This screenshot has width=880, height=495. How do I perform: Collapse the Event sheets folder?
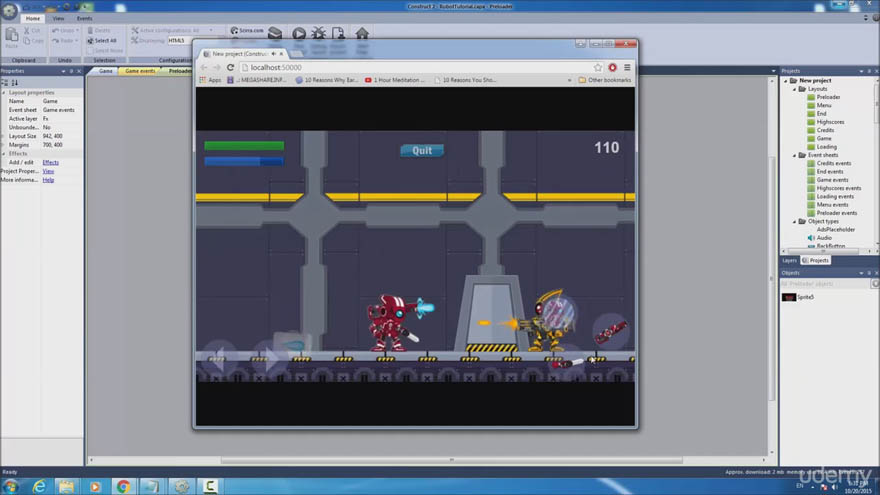795,155
